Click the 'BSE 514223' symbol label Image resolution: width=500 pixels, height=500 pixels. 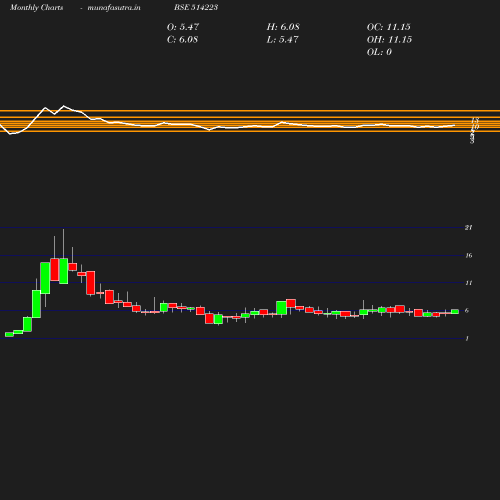pyautogui.click(x=196, y=7)
